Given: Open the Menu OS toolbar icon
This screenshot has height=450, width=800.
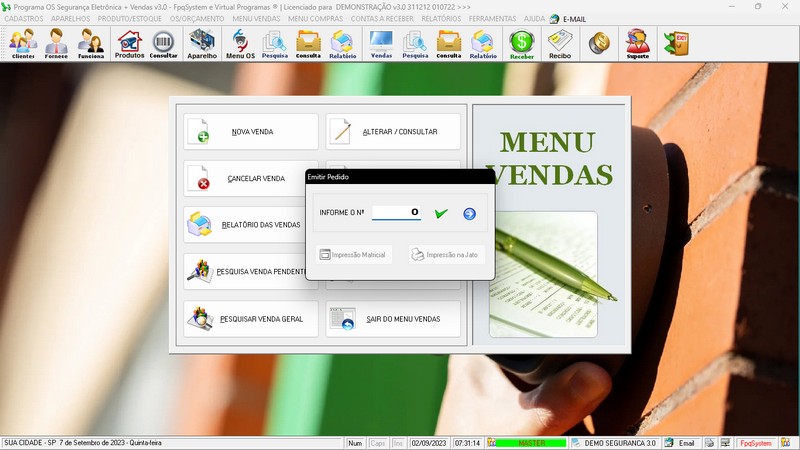Looking at the screenshot, I should click(240, 44).
